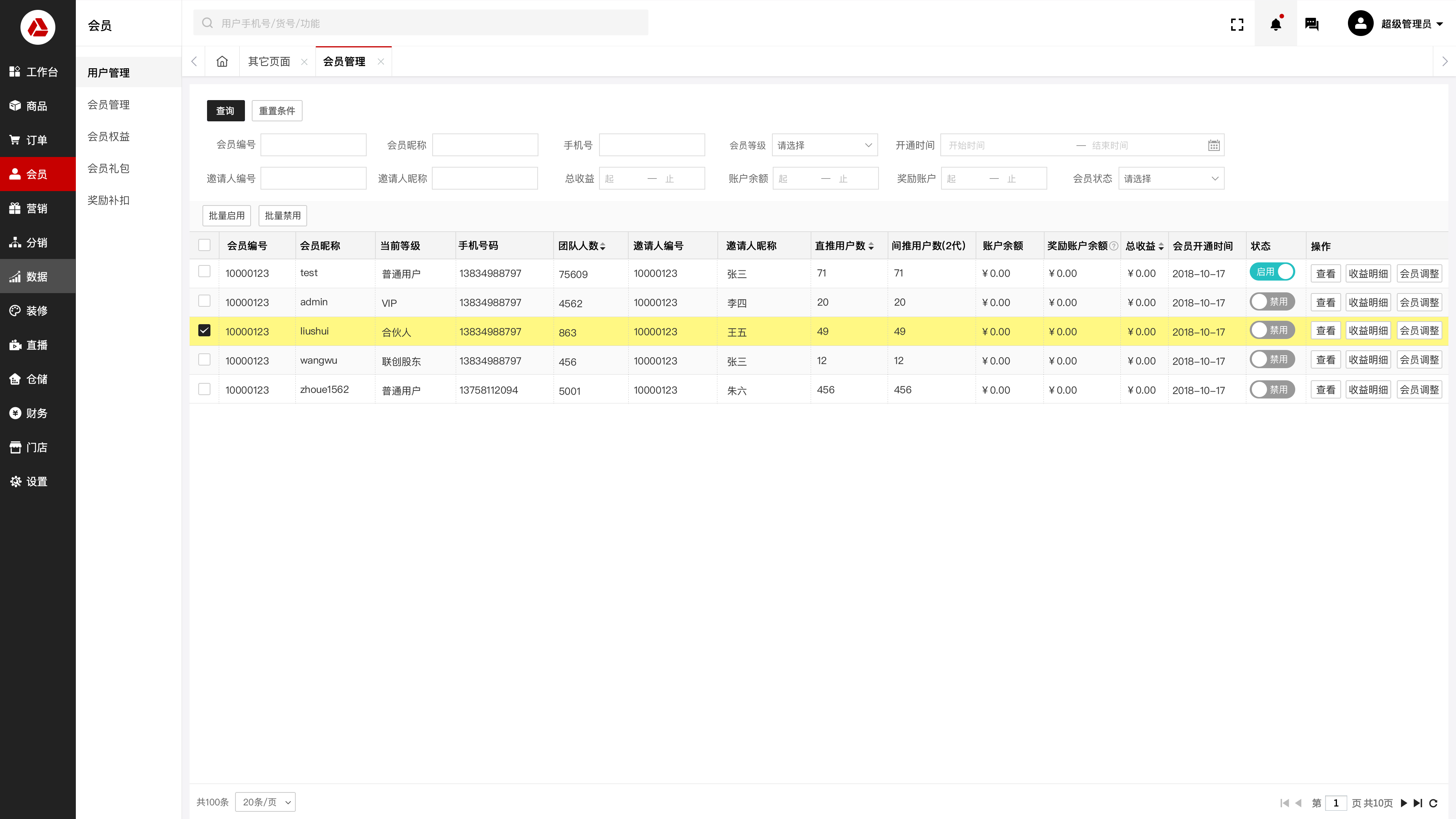
Task: Open the notification bell
Action: [1276, 24]
